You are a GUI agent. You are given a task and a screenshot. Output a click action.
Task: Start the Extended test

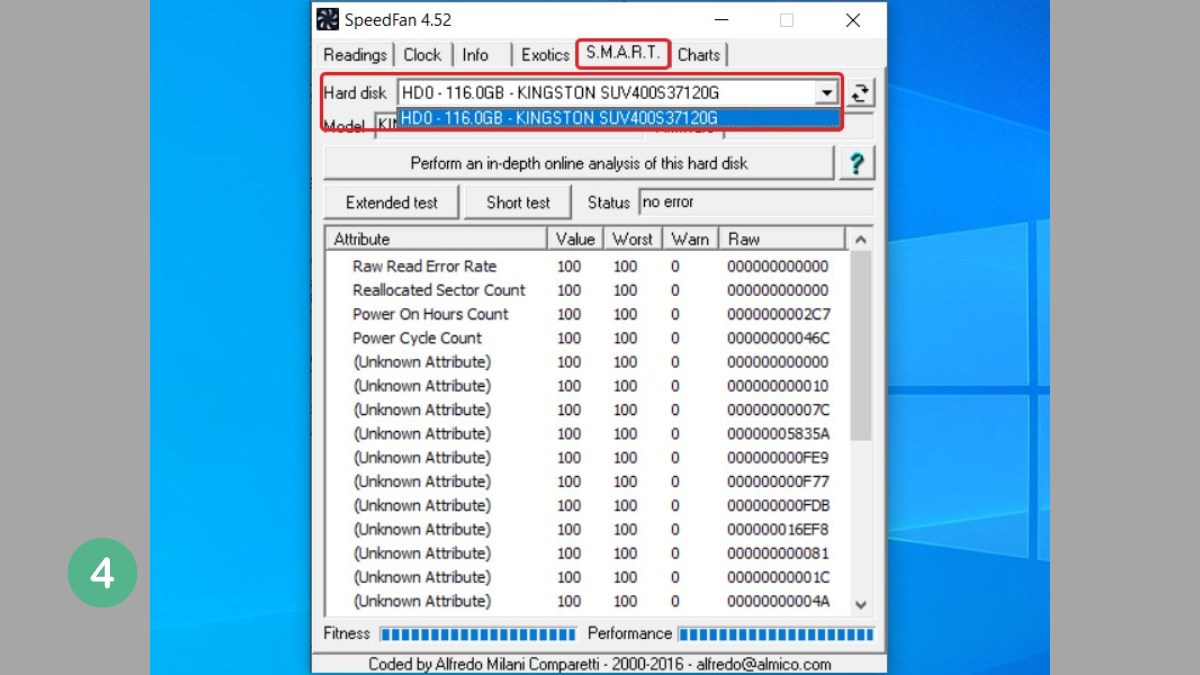[x=392, y=202]
